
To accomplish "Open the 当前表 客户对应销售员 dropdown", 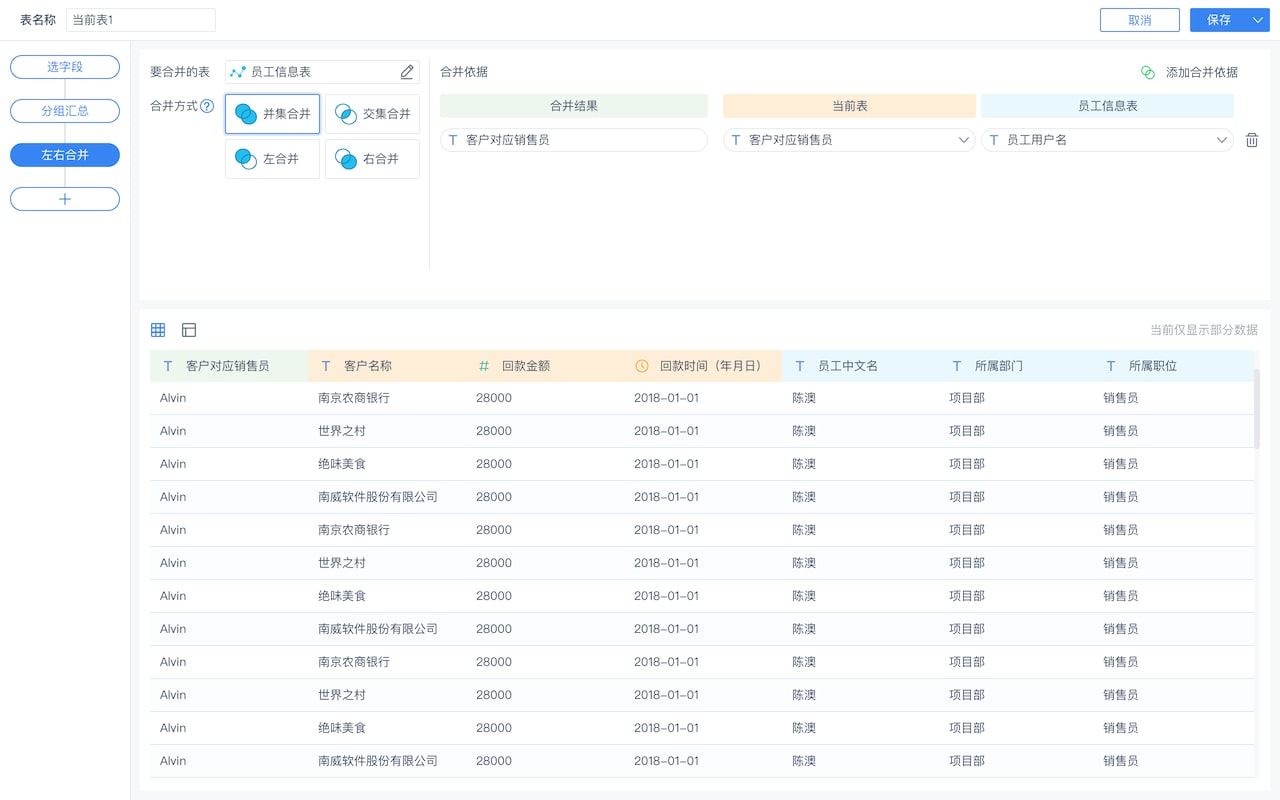I will (x=849, y=140).
